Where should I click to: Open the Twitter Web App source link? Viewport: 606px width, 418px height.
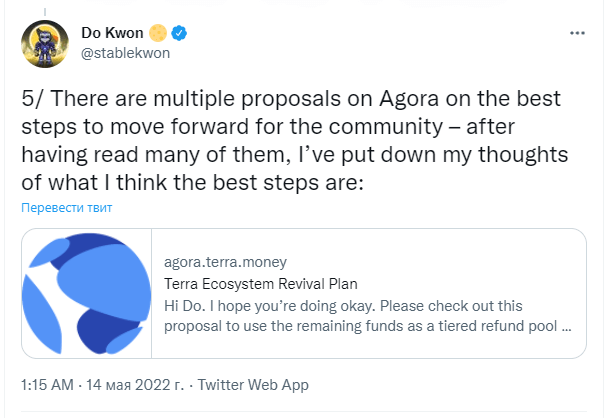coord(253,385)
